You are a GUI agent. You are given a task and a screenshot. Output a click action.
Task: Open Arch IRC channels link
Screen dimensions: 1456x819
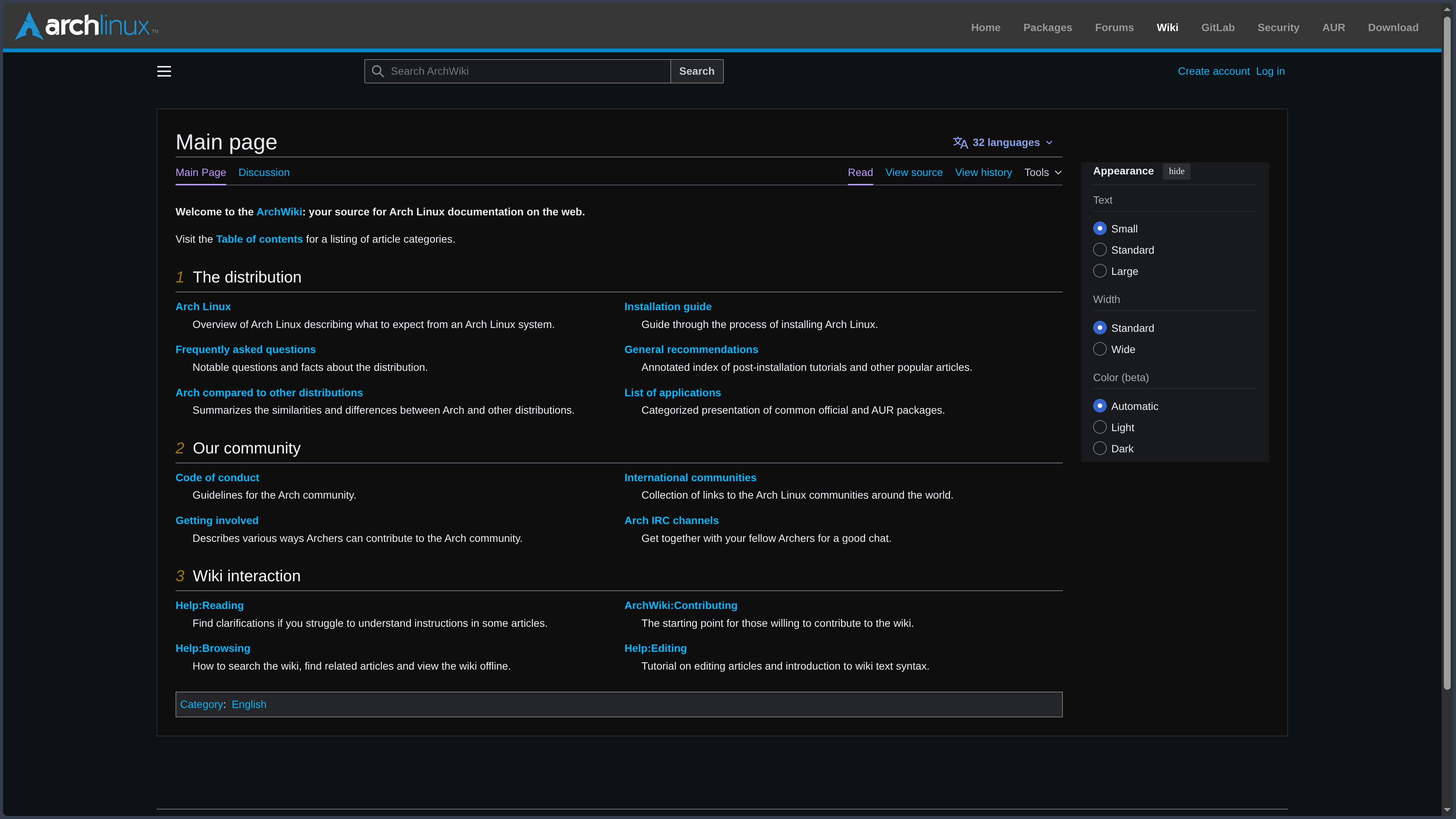click(x=672, y=521)
